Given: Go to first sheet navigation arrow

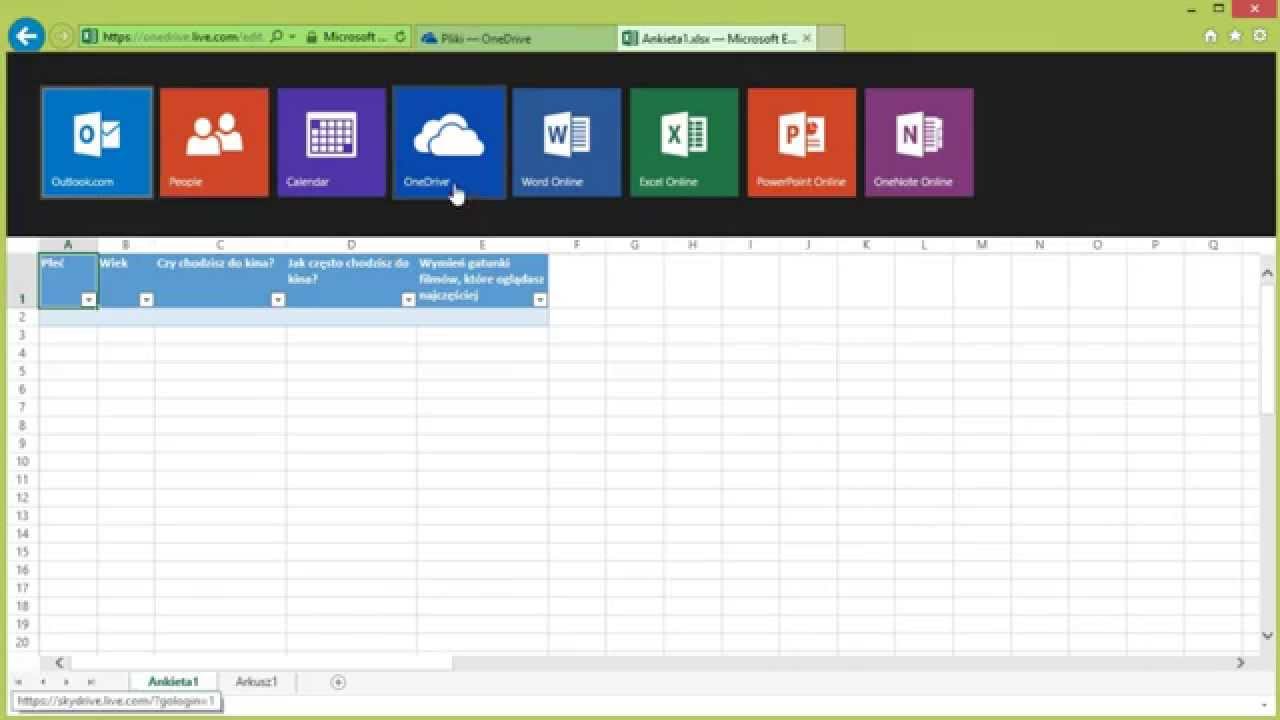Looking at the screenshot, I should (19, 682).
